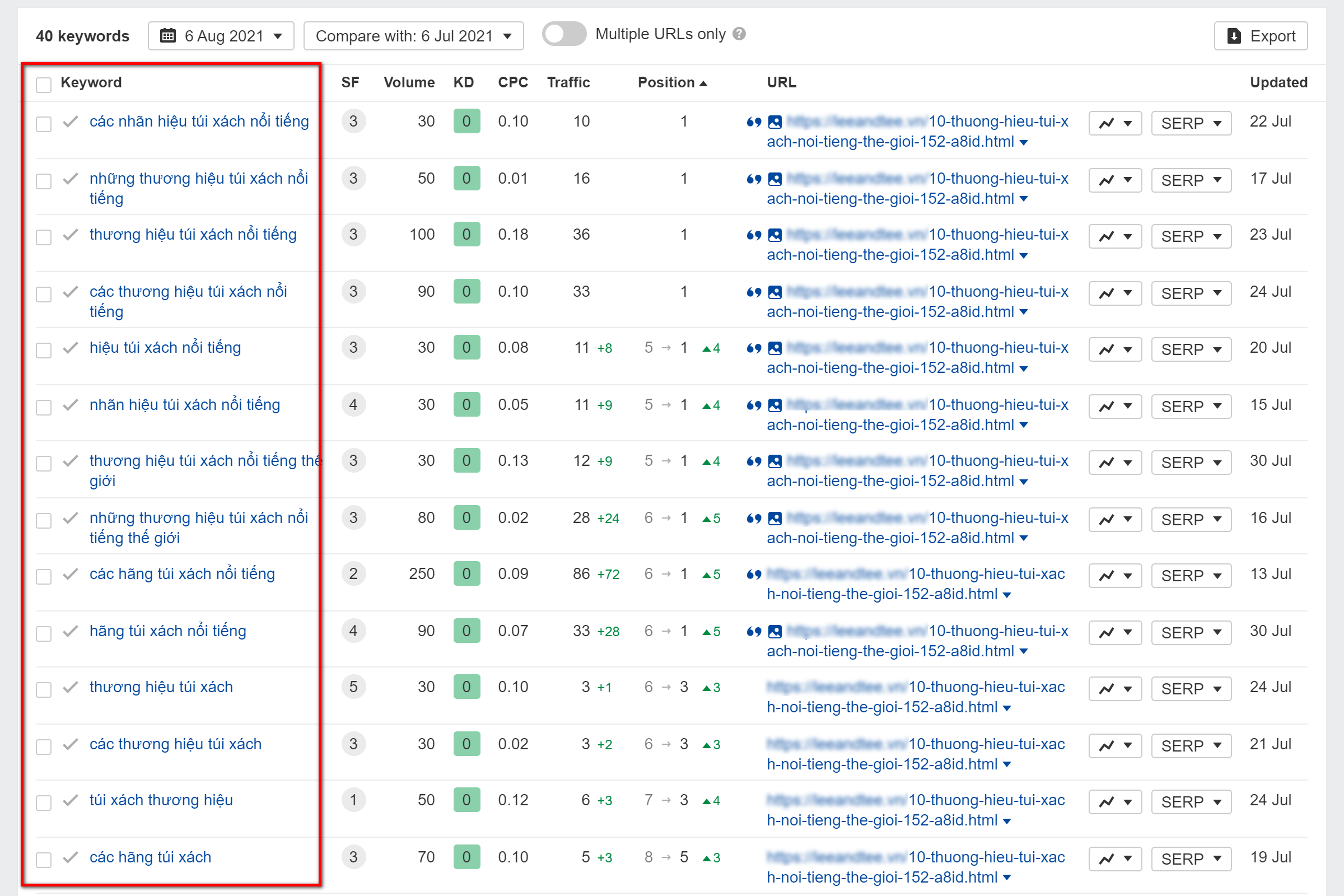Click the green KD badge for các nhãn hiệu túi xách nổi tiếng
1344x896 pixels.
[x=466, y=122]
